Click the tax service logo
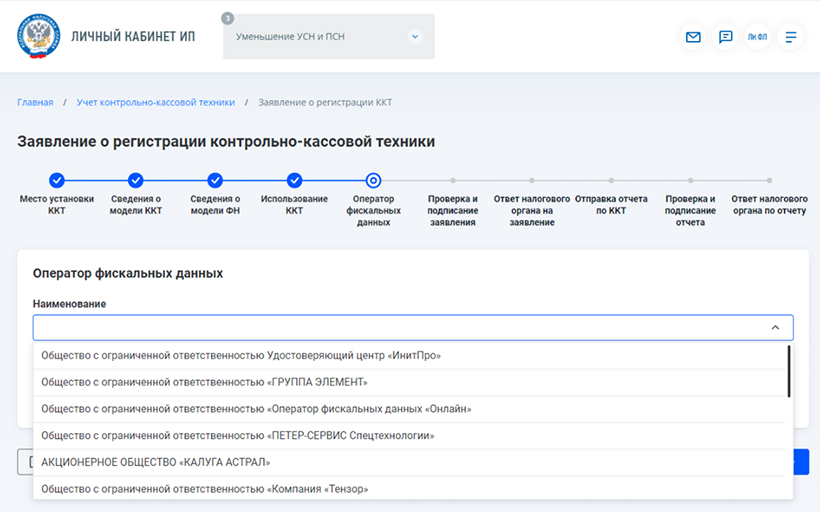 38,37
